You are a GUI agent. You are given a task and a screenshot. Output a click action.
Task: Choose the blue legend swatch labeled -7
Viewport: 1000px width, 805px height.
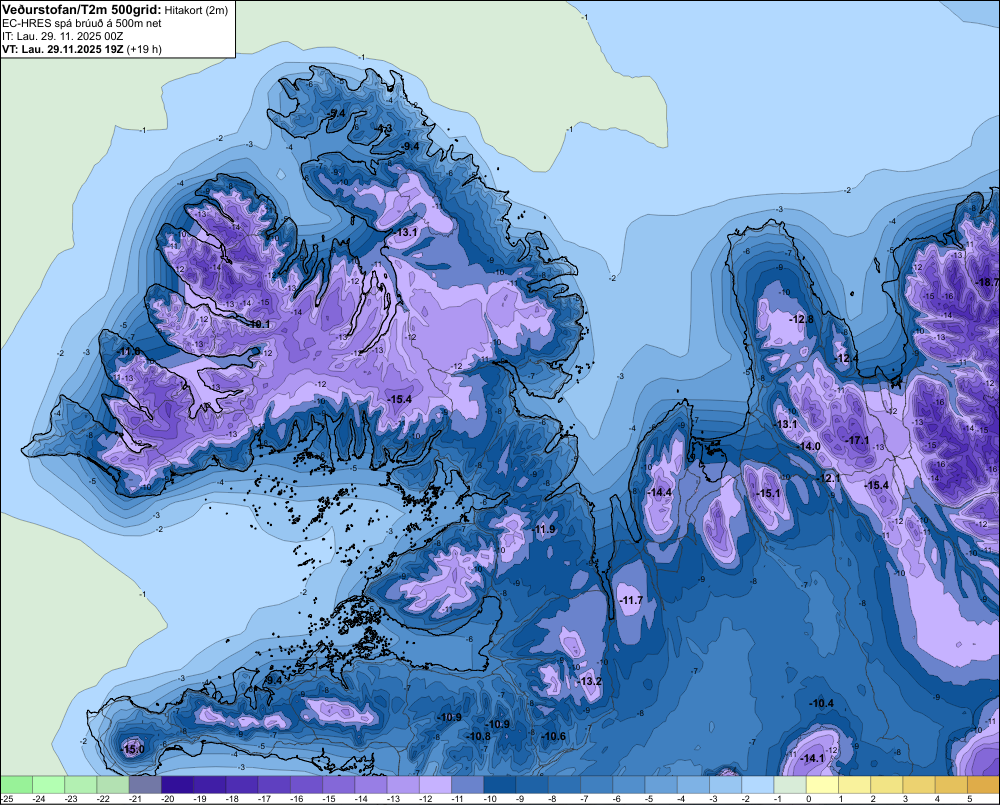[597, 784]
